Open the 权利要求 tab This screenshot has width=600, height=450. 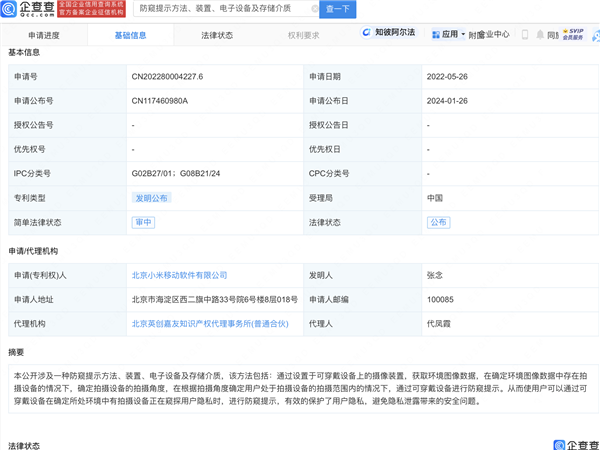coord(303,35)
